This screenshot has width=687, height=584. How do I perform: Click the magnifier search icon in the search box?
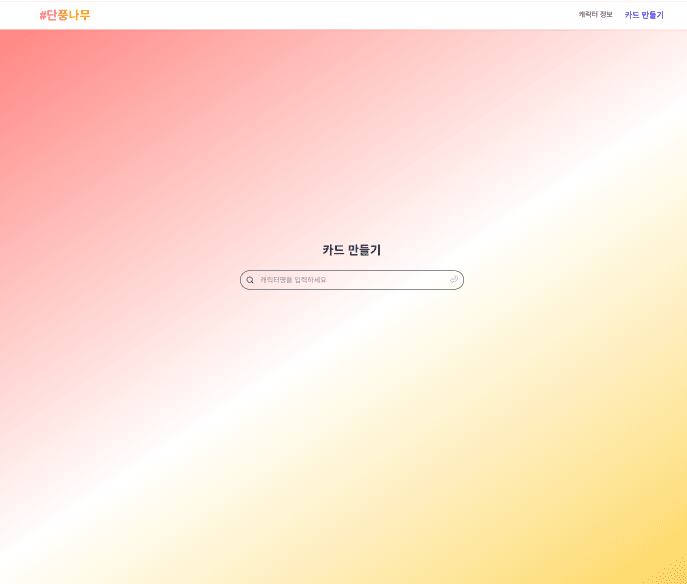(250, 280)
